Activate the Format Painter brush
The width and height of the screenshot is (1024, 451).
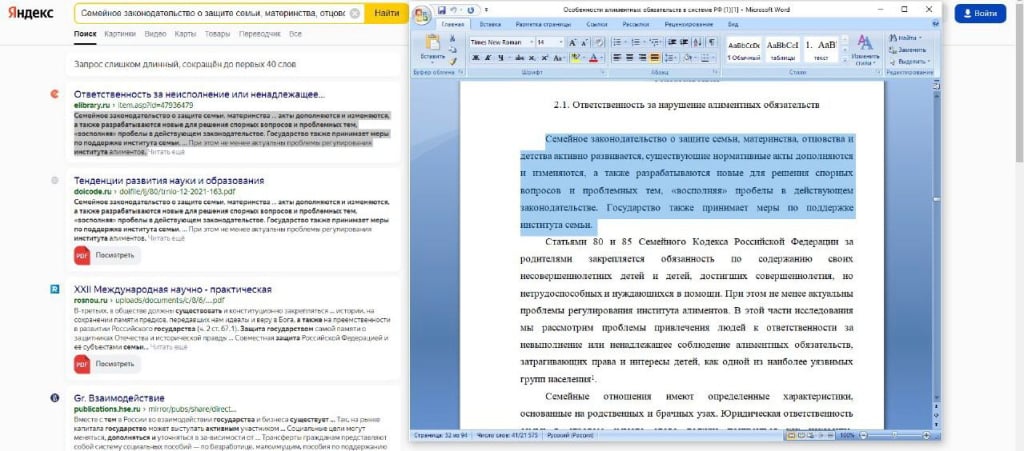(x=453, y=61)
